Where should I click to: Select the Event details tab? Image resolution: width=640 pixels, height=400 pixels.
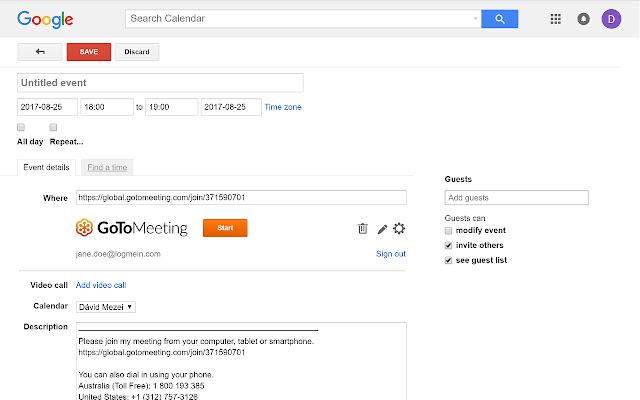46,167
